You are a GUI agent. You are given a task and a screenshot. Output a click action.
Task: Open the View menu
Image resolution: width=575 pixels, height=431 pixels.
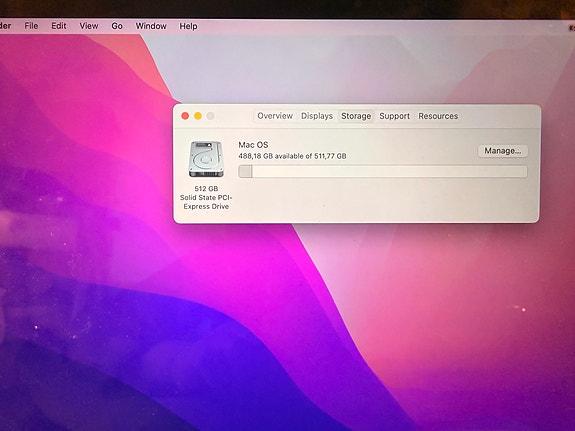click(x=89, y=26)
